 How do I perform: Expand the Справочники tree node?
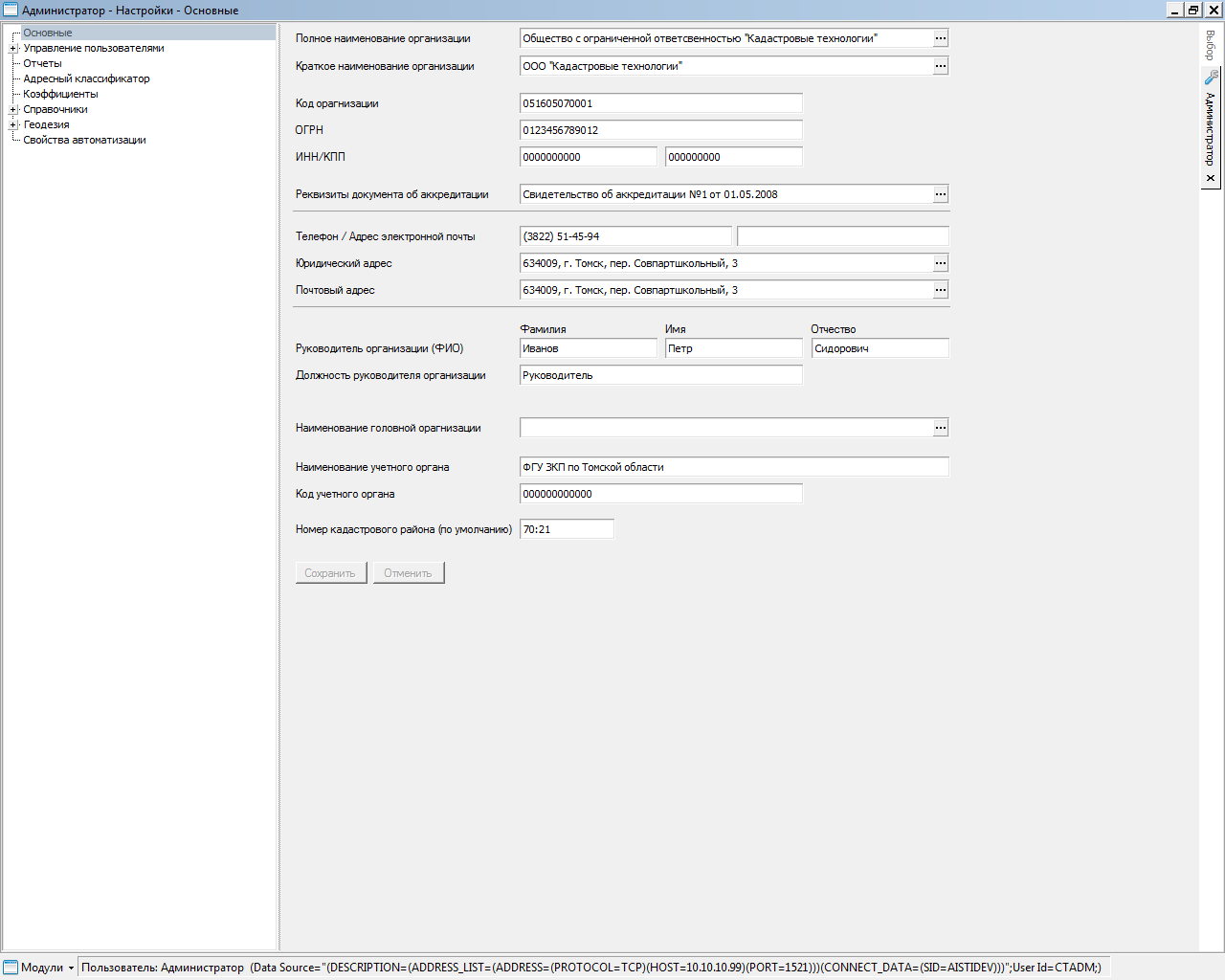pyautogui.click(x=13, y=109)
